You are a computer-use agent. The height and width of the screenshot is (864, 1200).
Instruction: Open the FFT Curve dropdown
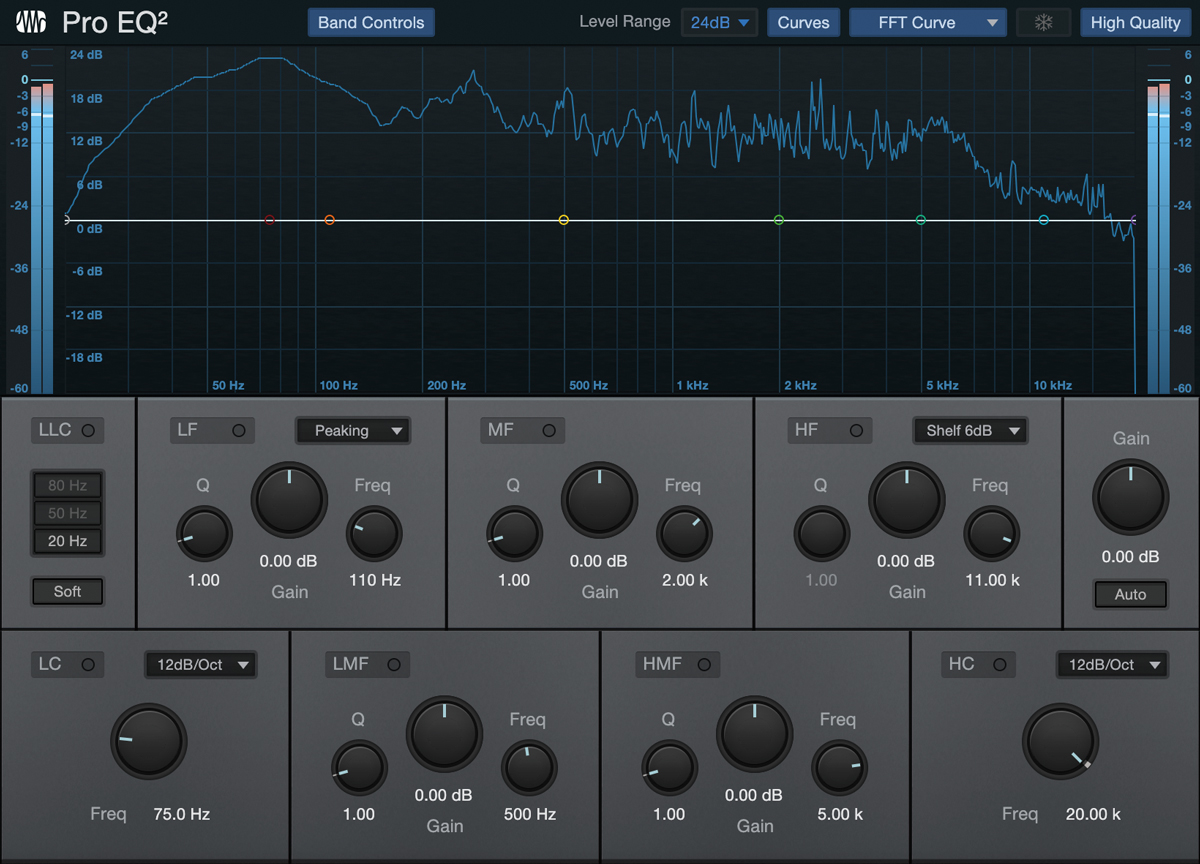pos(927,21)
